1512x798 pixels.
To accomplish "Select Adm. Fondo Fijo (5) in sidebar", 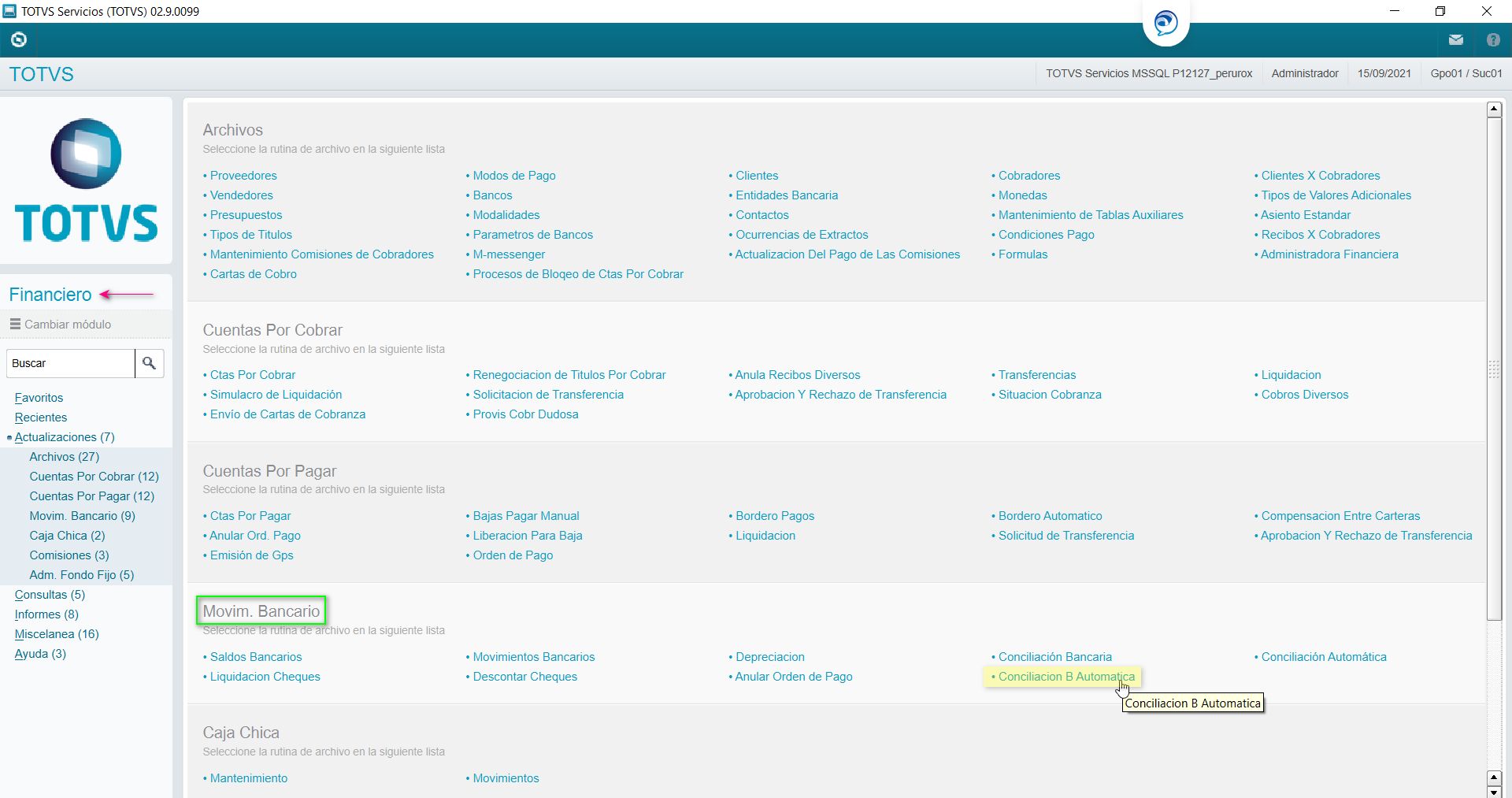I will point(82,575).
